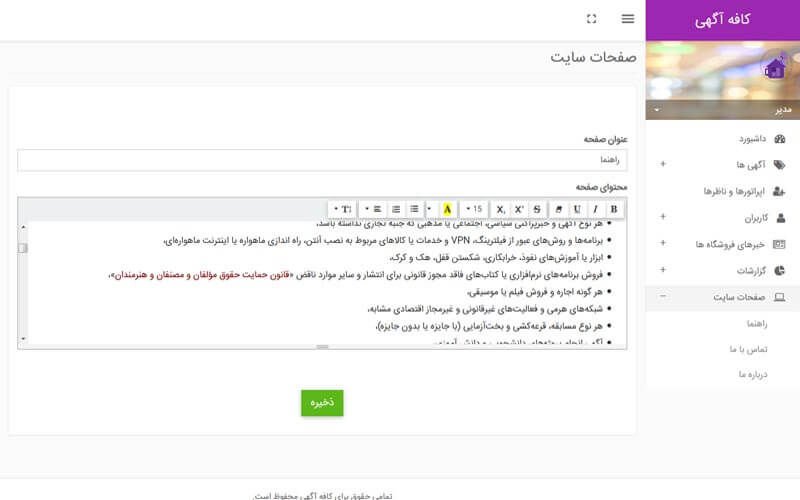
Task: Click the home avatar icon in sidebar
Action: pos(774,68)
